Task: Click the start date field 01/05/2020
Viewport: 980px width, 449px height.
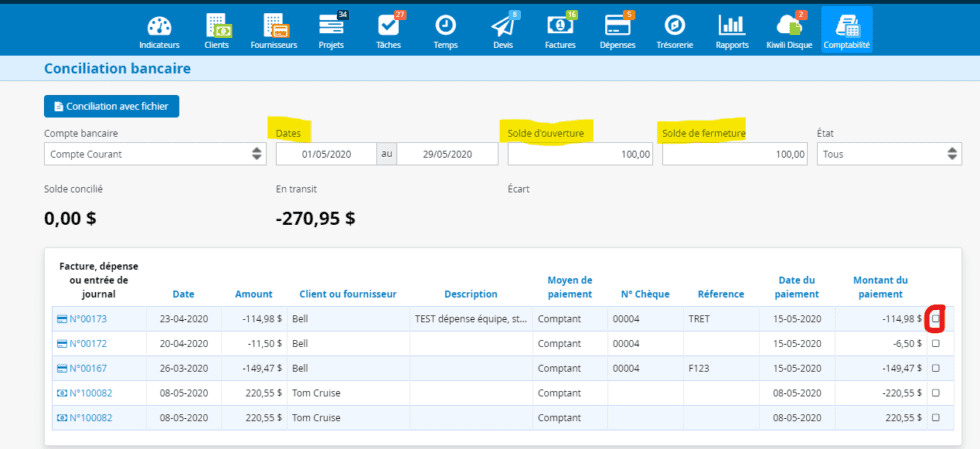Action: click(x=325, y=154)
